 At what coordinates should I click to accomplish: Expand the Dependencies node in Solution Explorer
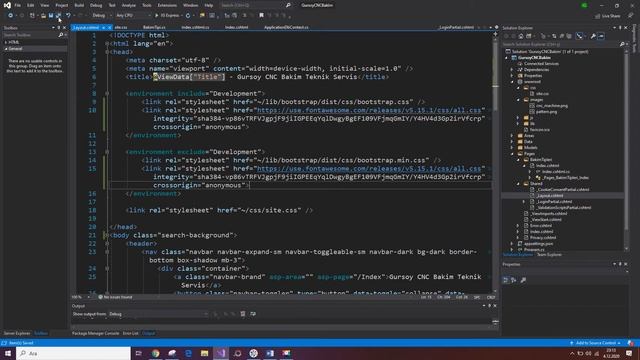512,70
